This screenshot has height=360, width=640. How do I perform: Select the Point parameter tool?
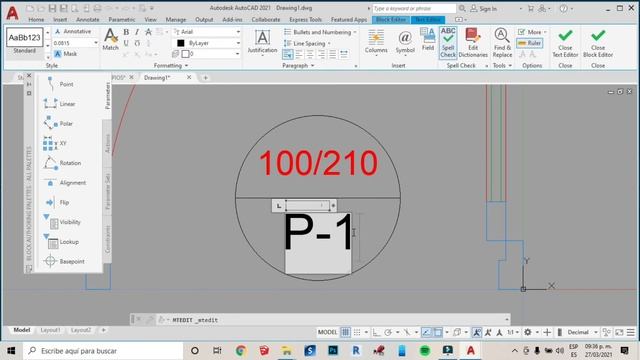(59, 84)
